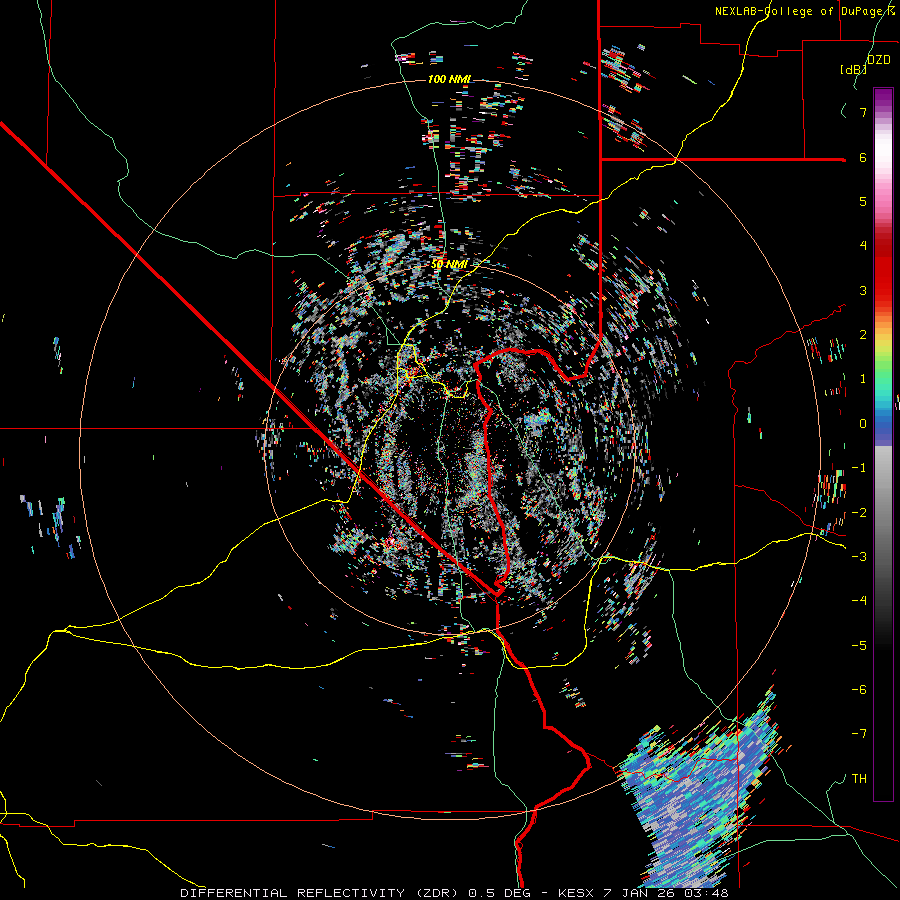Click the "1" value on the color scale

pos(863,379)
